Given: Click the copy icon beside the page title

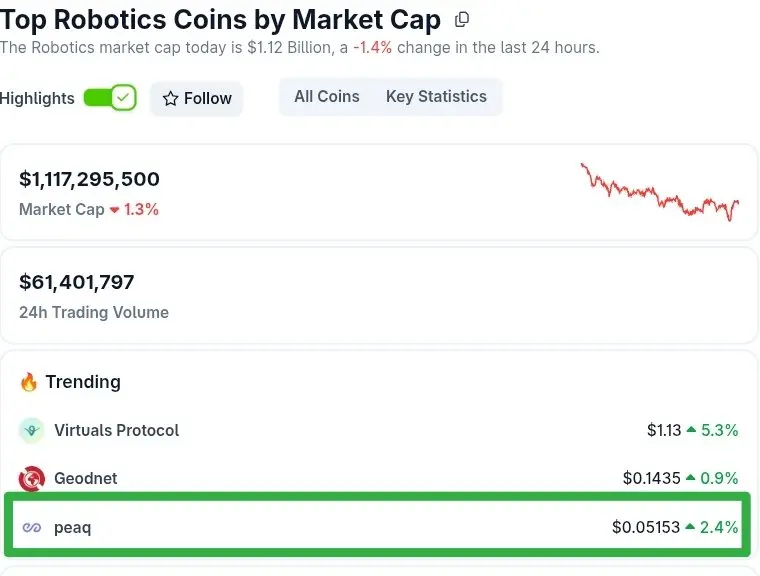Looking at the screenshot, I should point(461,19).
